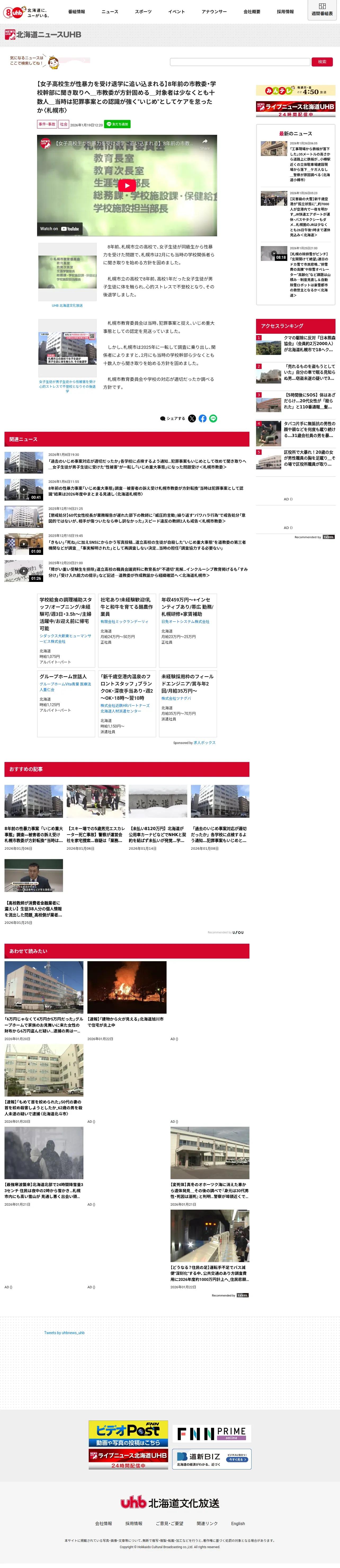Open the 番組情報 menu item

77,12
